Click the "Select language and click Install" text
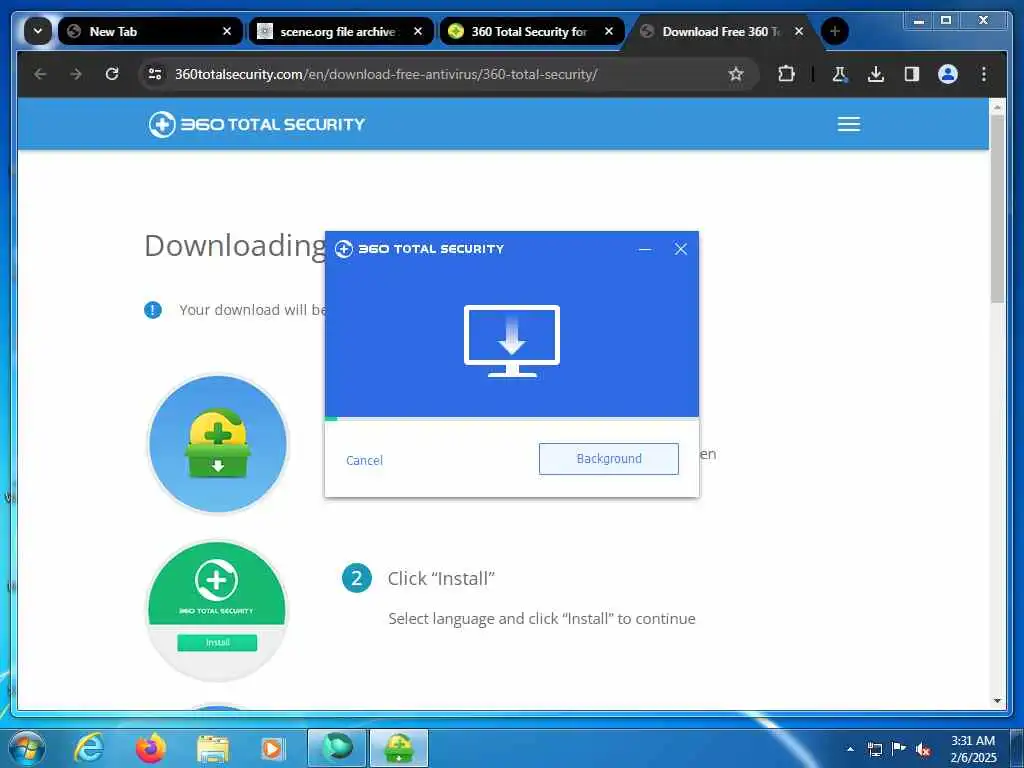The width and height of the screenshot is (1024, 768). pyautogui.click(x=542, y=618)
